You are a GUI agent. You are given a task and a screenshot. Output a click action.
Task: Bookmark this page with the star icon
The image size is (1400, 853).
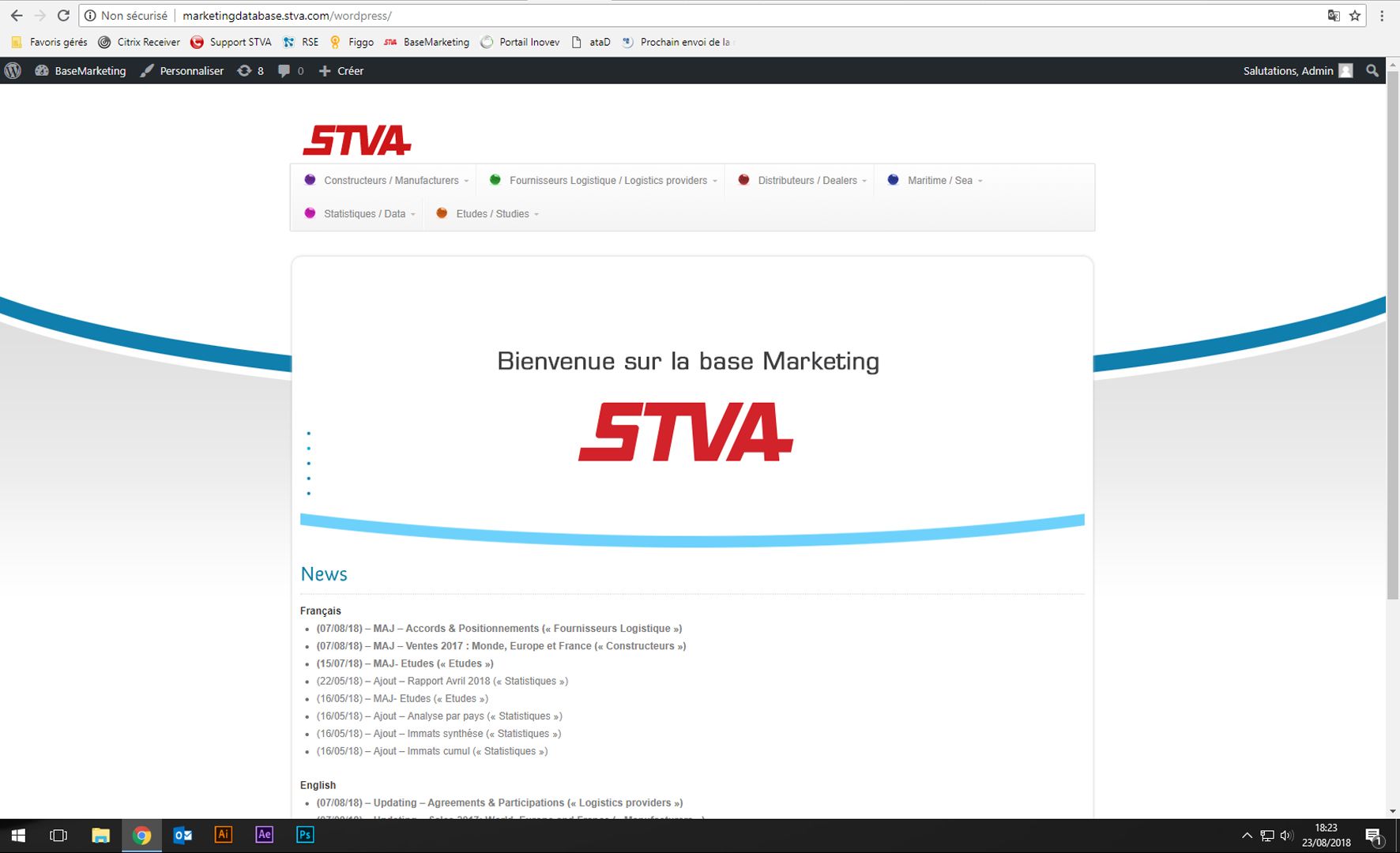click(x=1355, y=16)
